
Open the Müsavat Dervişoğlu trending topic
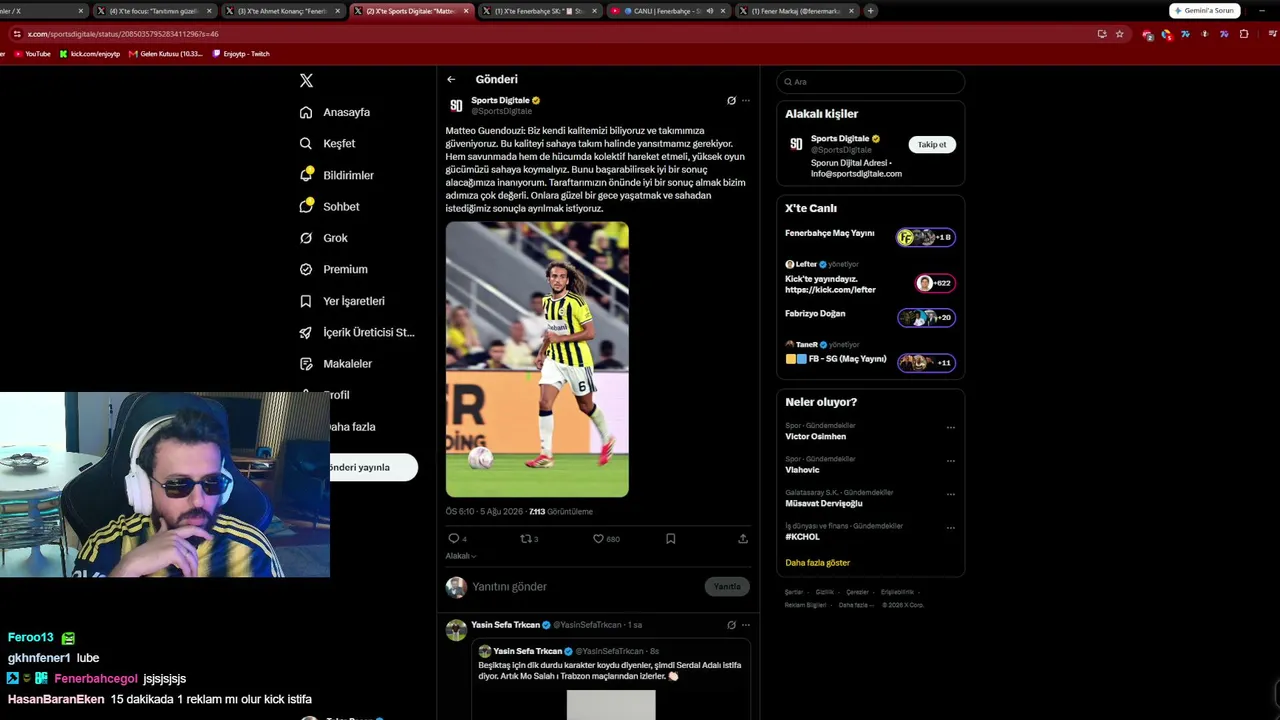[x=824, y=504]
